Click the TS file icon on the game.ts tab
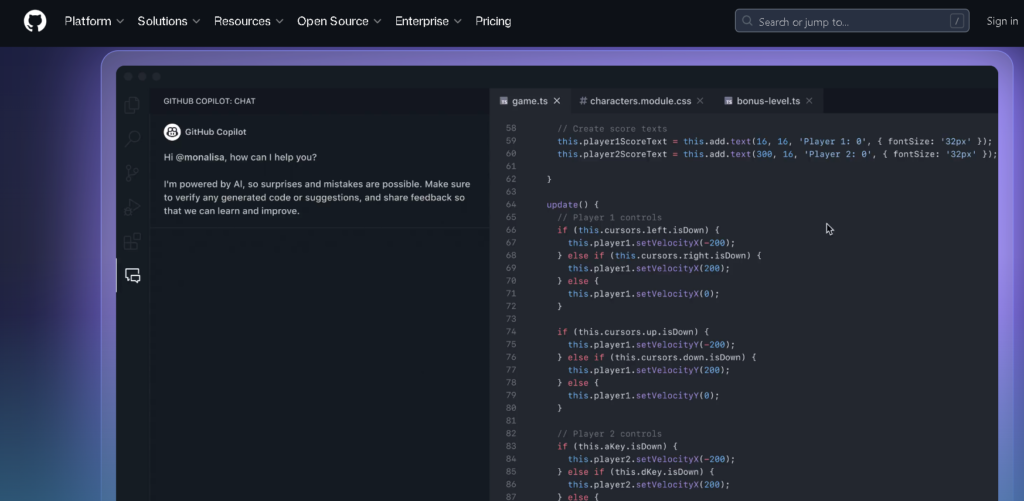1024x501 pixels. pyautogui.click(x=504, y=101)
